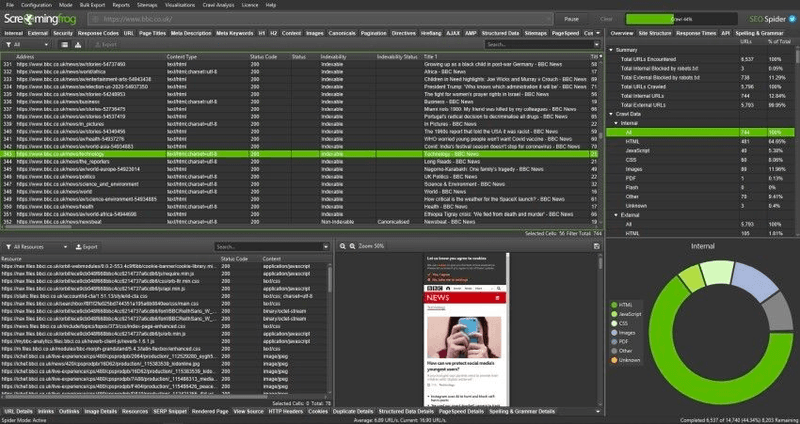
Task: Select the highlighted All row under Internal
Action: point(700,133)
